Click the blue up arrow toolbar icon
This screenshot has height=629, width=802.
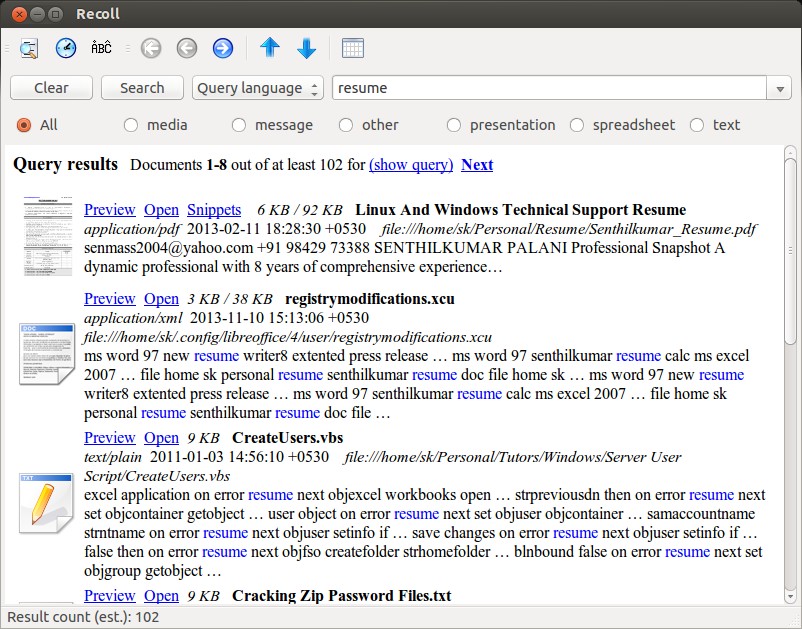coord(269,47)
